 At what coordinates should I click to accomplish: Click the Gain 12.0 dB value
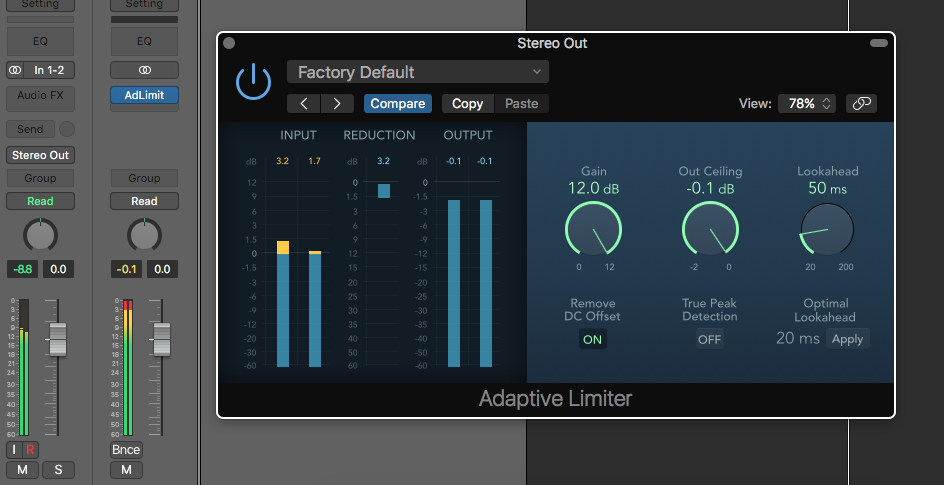point(593,188)
